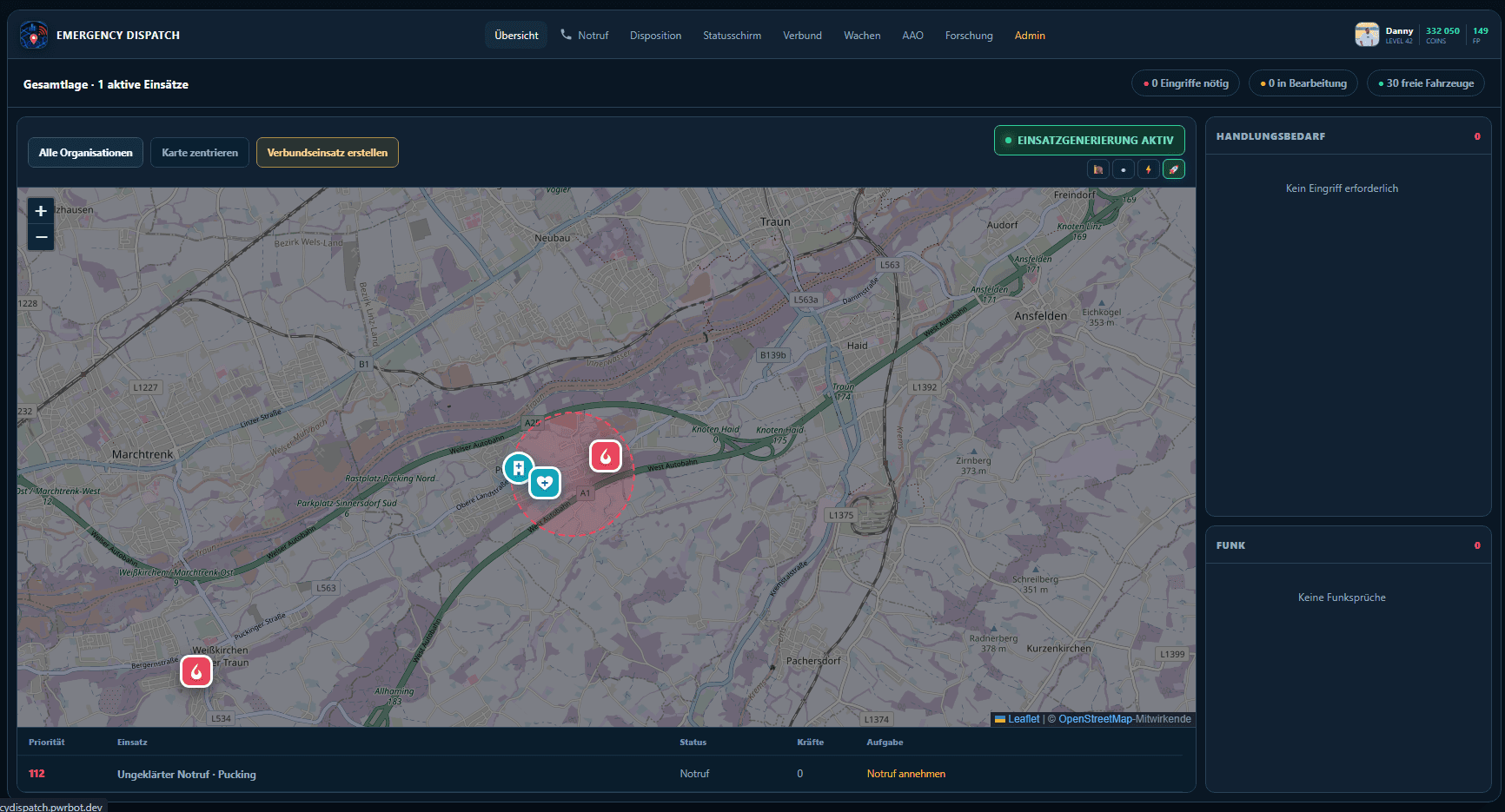Click the Notruf annehmen action
Viewport: 1505px width, 812px height.
pos(905,774)
